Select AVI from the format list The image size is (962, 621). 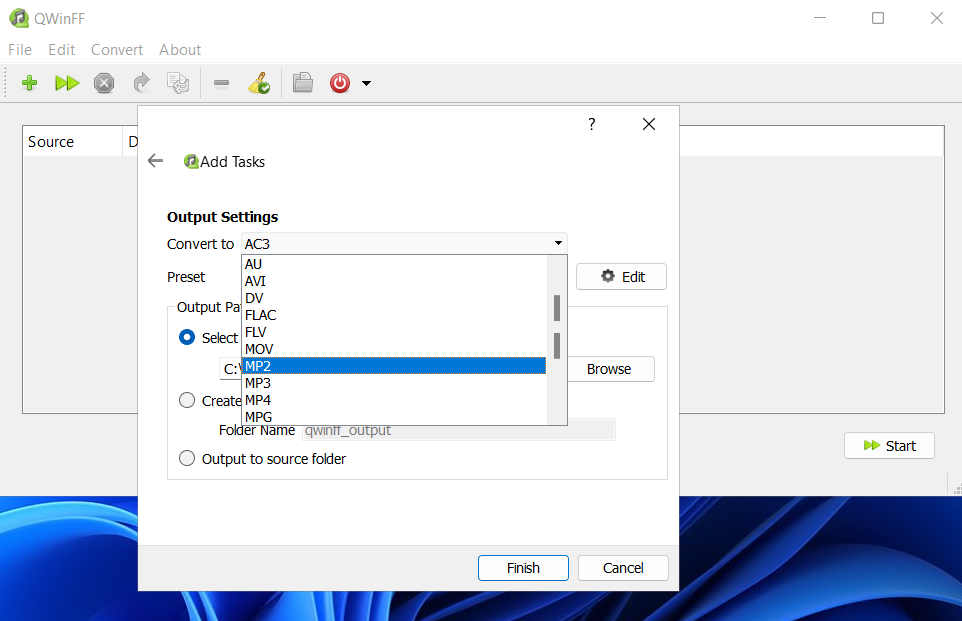tap(394, 281)
